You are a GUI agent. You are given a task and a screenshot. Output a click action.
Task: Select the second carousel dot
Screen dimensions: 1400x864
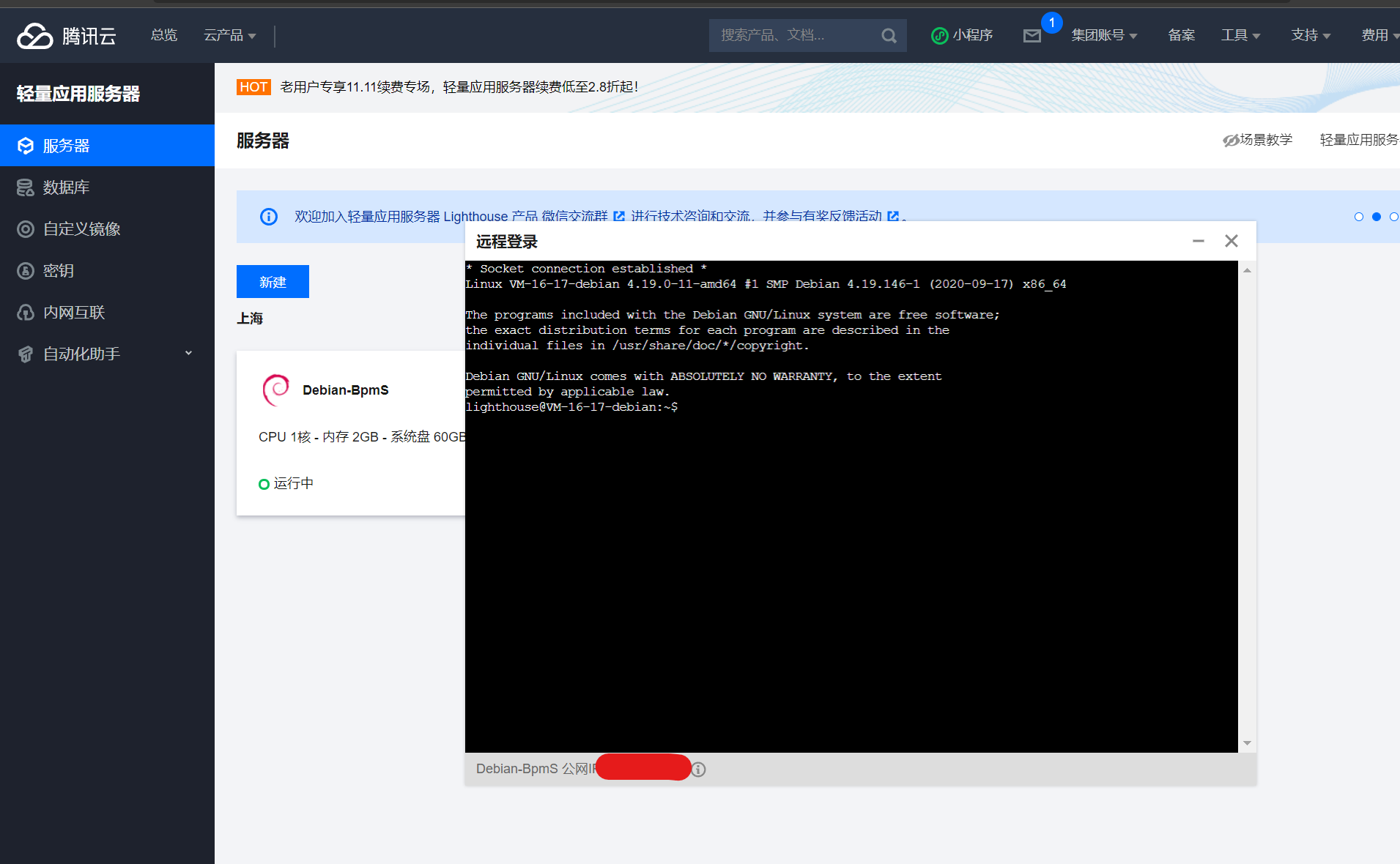pyautogui.click(x=1377, y=217)
